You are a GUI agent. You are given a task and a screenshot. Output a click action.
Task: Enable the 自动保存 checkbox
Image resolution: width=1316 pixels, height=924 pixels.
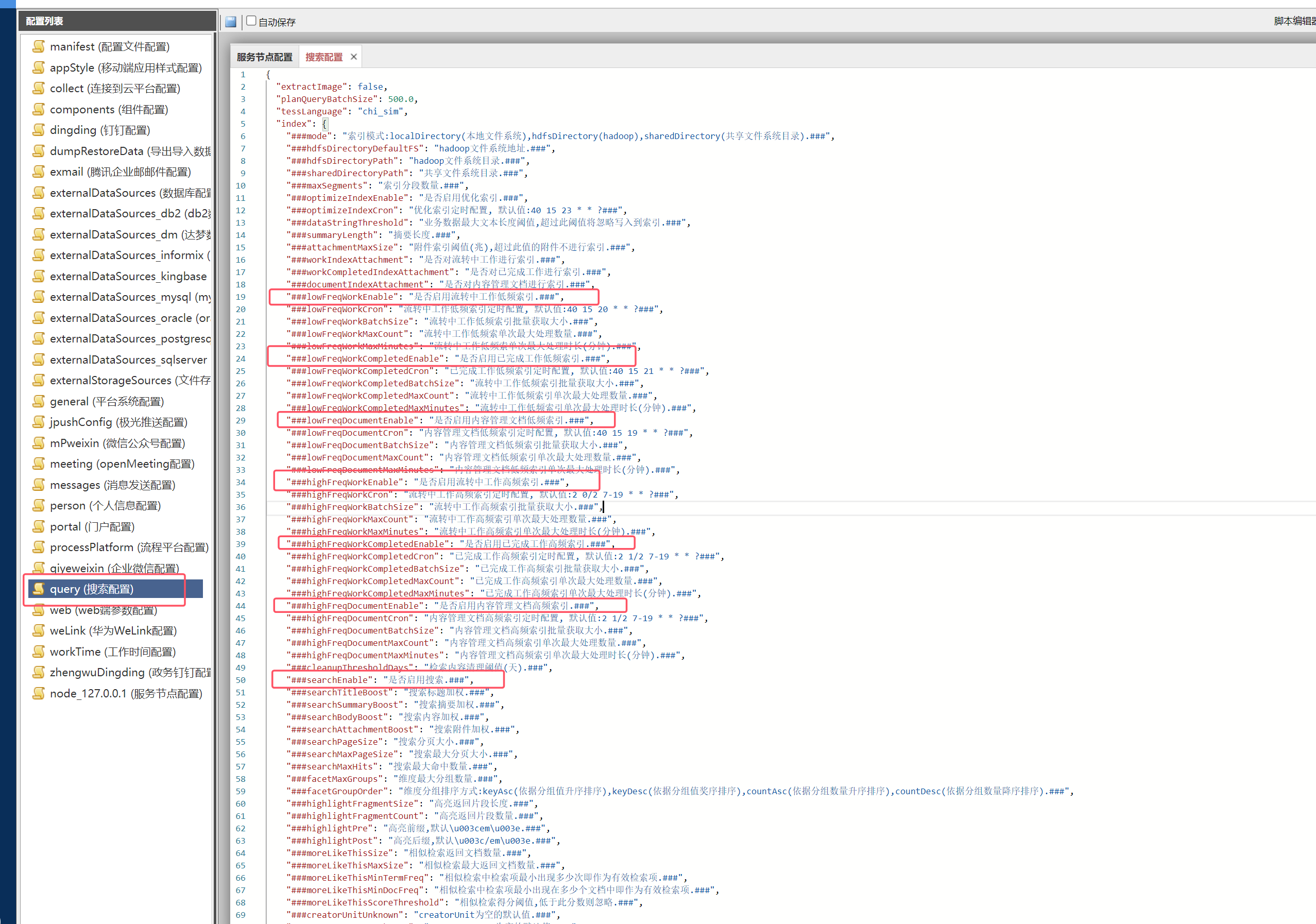(251, 21)
